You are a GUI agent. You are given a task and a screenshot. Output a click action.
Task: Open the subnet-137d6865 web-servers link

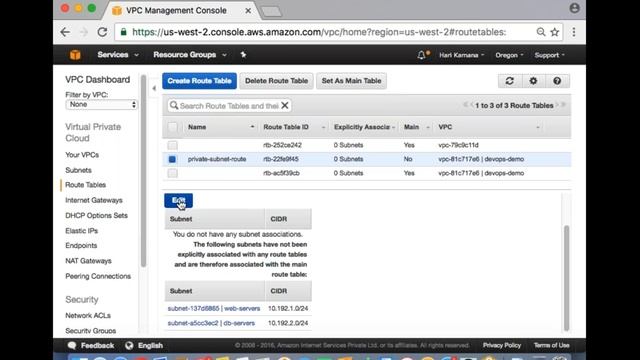(213, 308)
